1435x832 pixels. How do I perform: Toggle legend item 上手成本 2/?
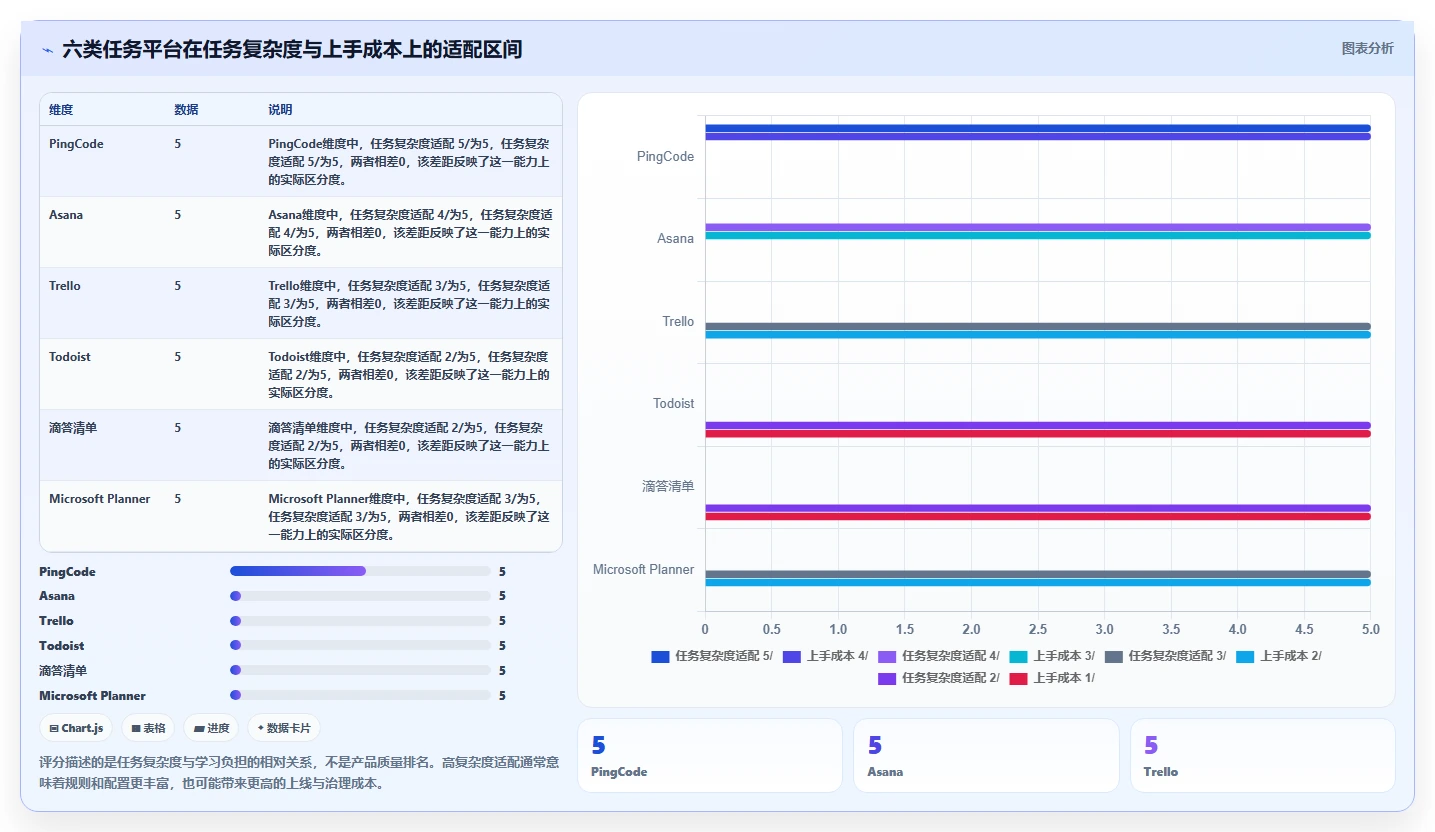pos(1279,656)
